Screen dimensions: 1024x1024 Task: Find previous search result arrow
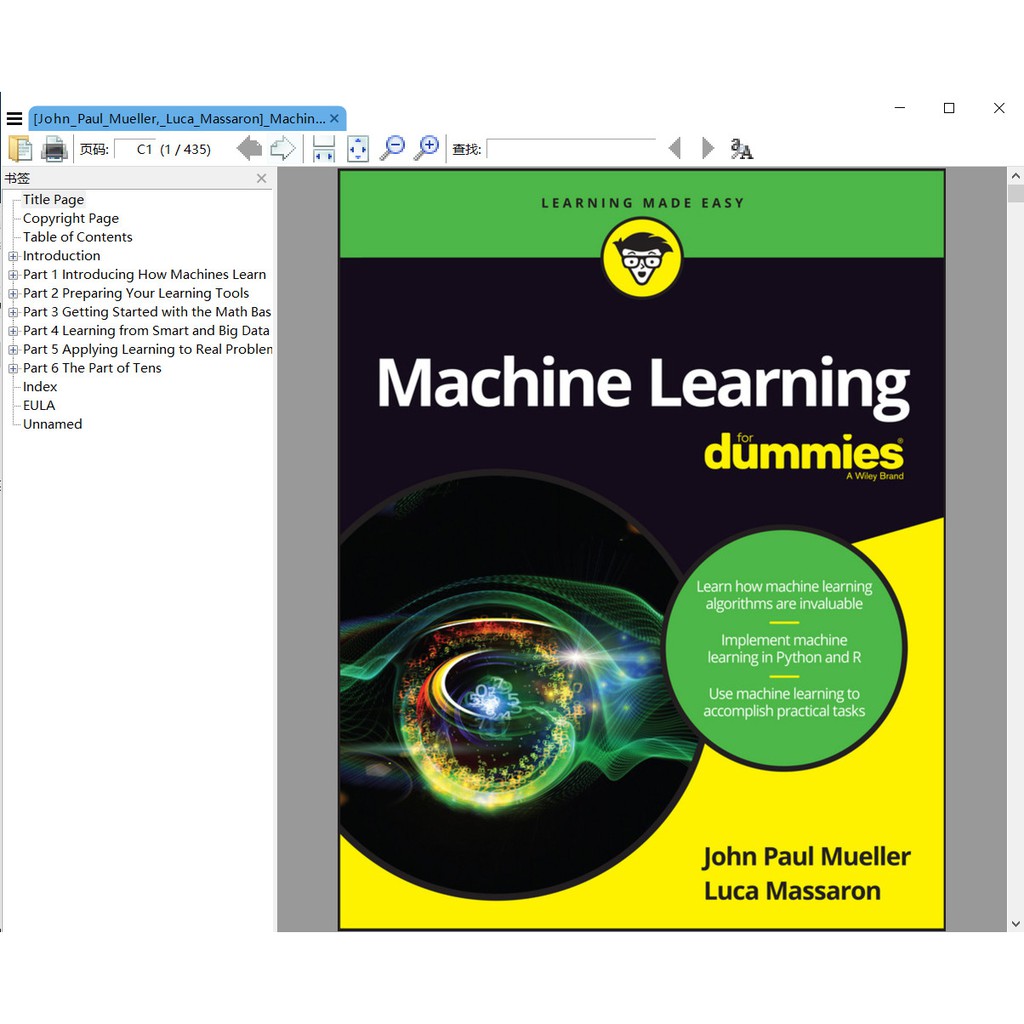tap(675, 149)
